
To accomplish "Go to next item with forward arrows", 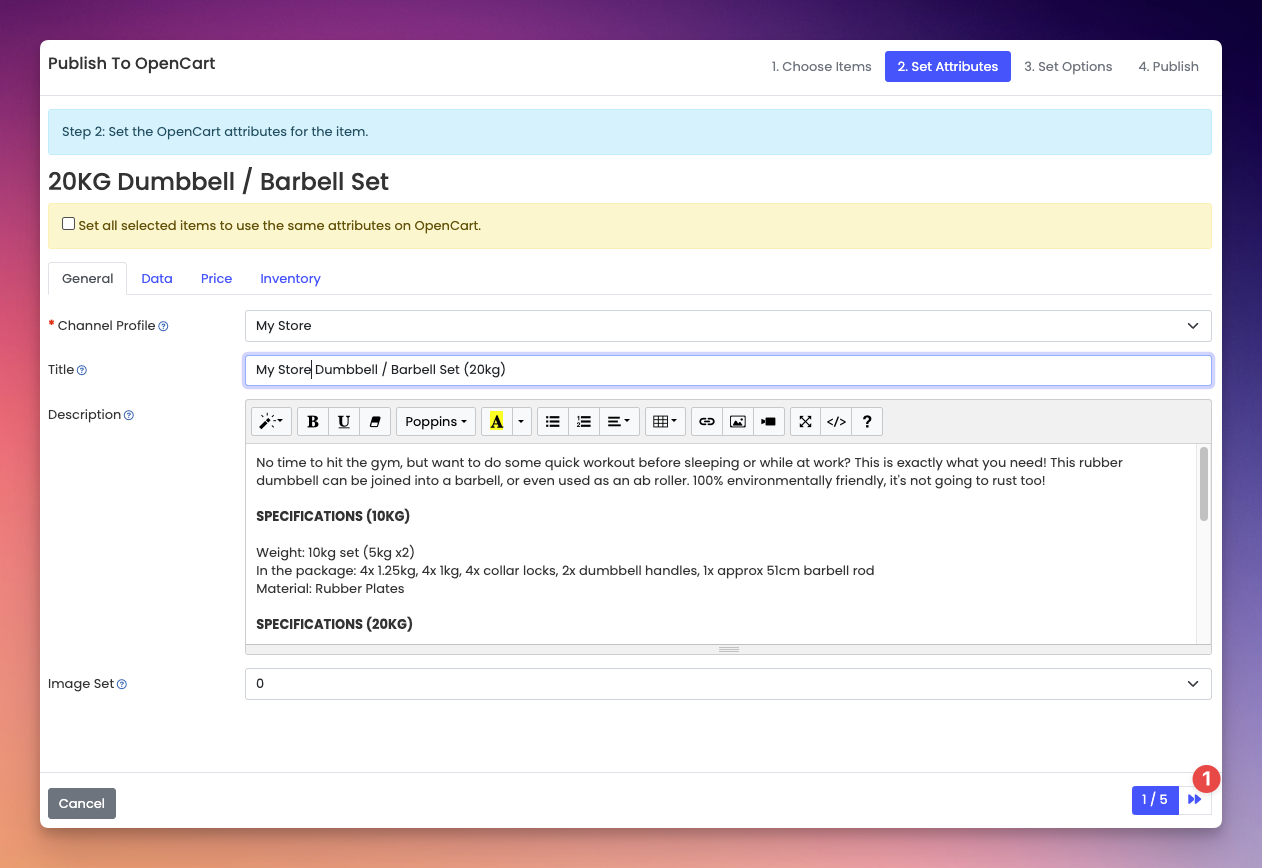I will 1195,800.
